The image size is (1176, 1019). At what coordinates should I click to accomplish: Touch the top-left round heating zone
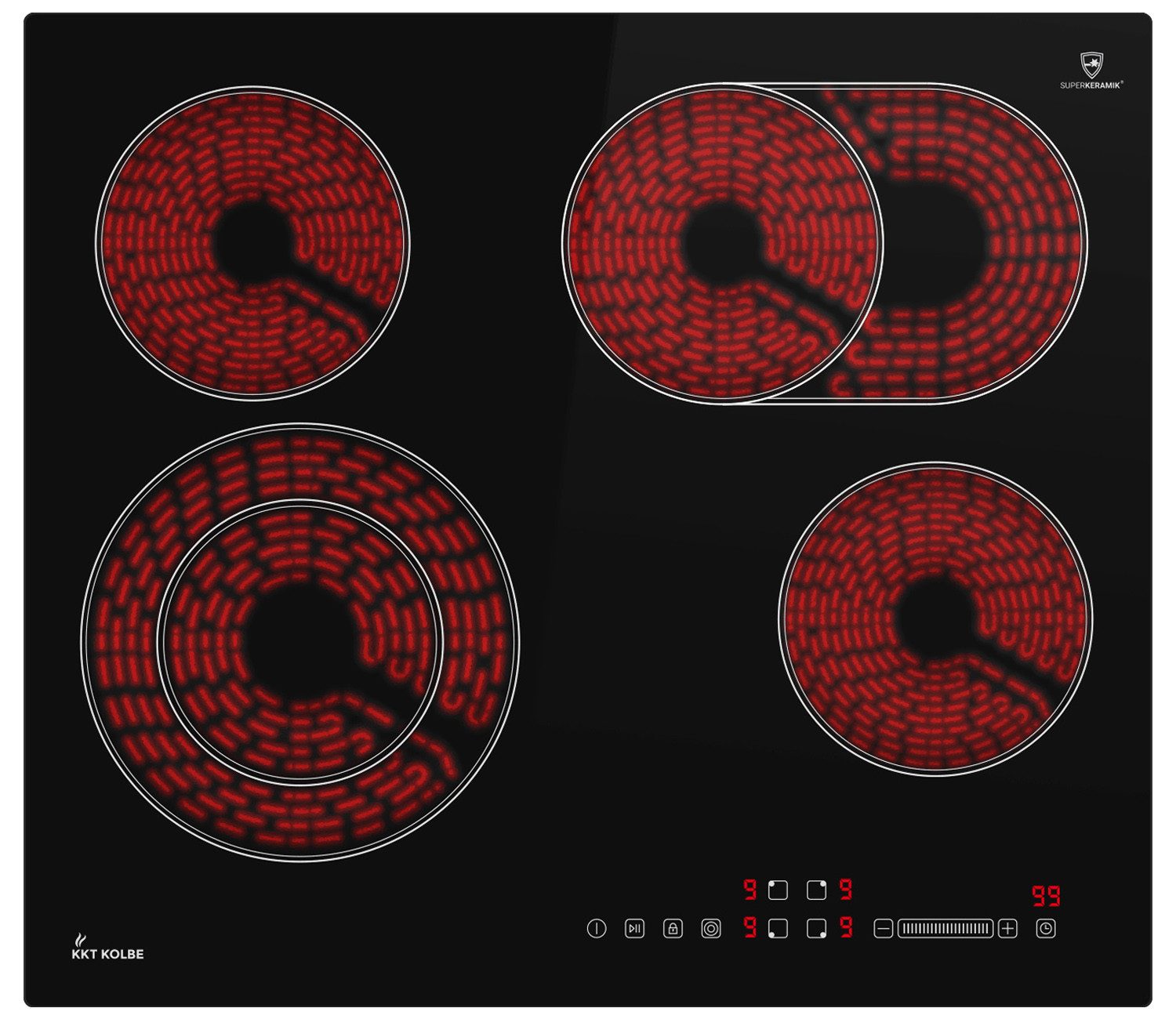pos(252,243)
